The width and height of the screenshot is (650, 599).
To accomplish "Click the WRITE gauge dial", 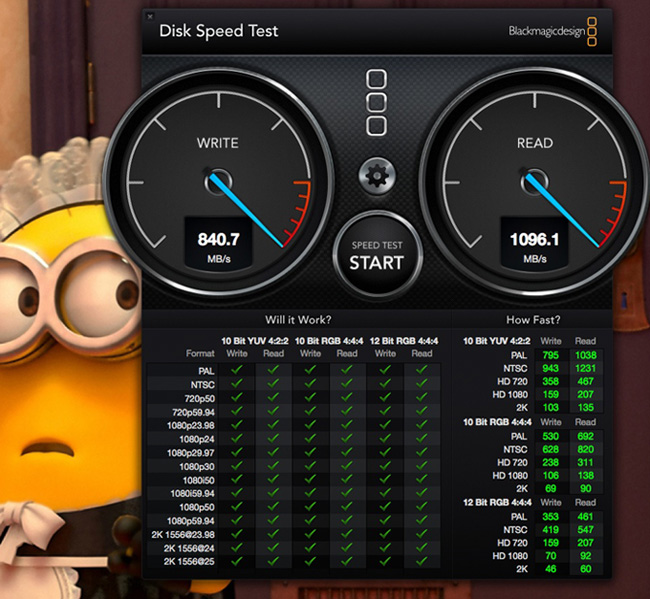I will pyautogui.click(x=218, y=182).
